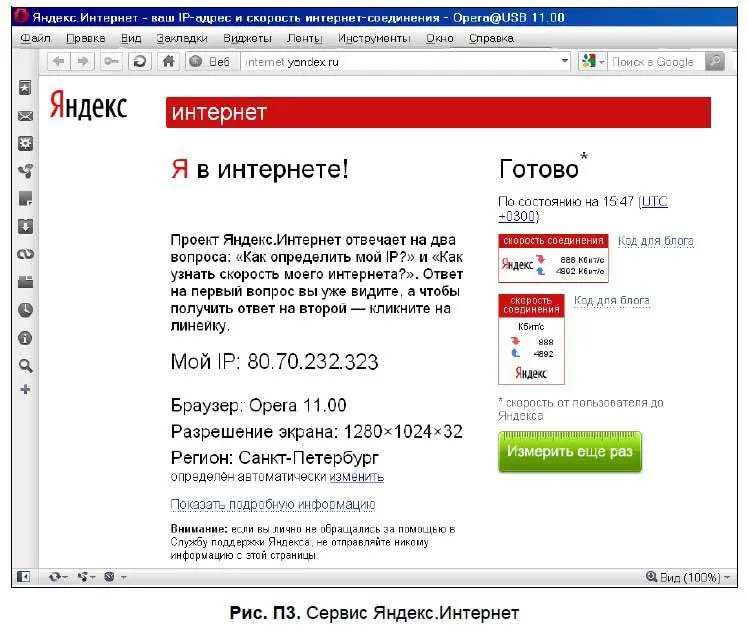Screen dimensions: 748x630
Task: Toggle the side panel visibility button
Action: pyautogui.click(x=23, y=577)
